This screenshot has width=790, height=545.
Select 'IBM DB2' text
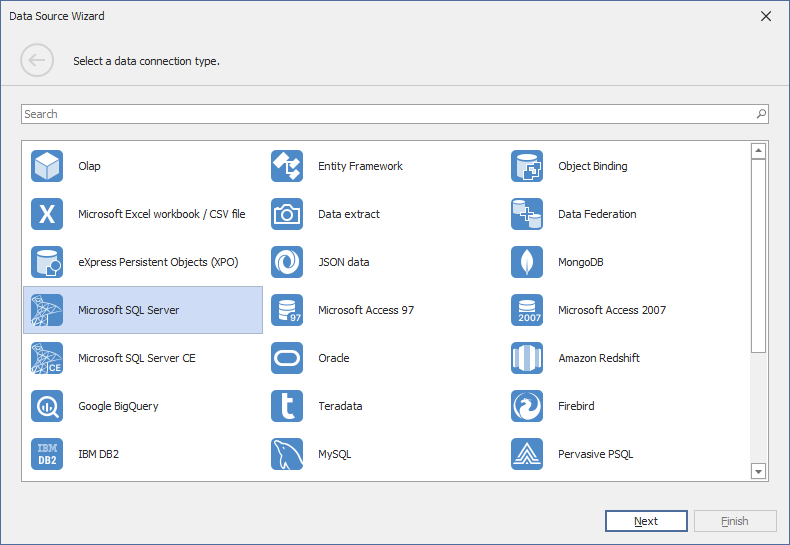pos(98,454)
